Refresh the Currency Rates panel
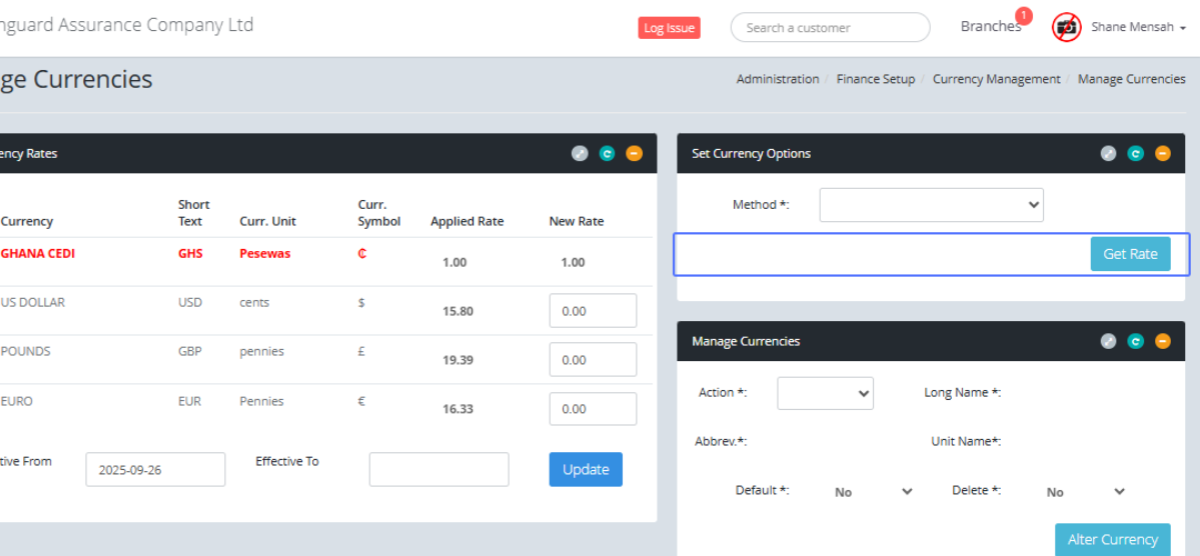Screen dimensions: 1200x556 tap(607, 154)
